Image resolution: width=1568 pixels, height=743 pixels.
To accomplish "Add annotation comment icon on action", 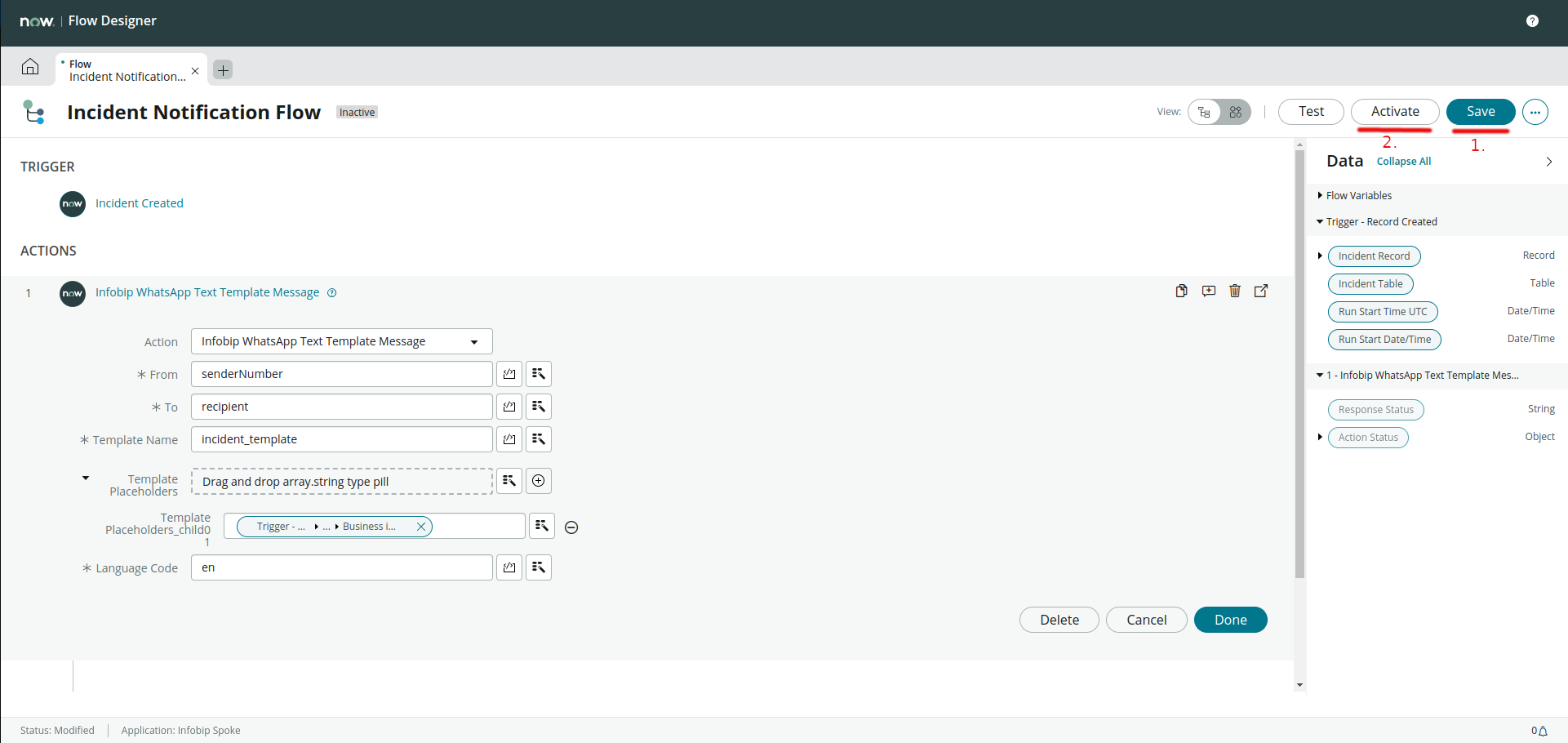I will click(1208, 291).
